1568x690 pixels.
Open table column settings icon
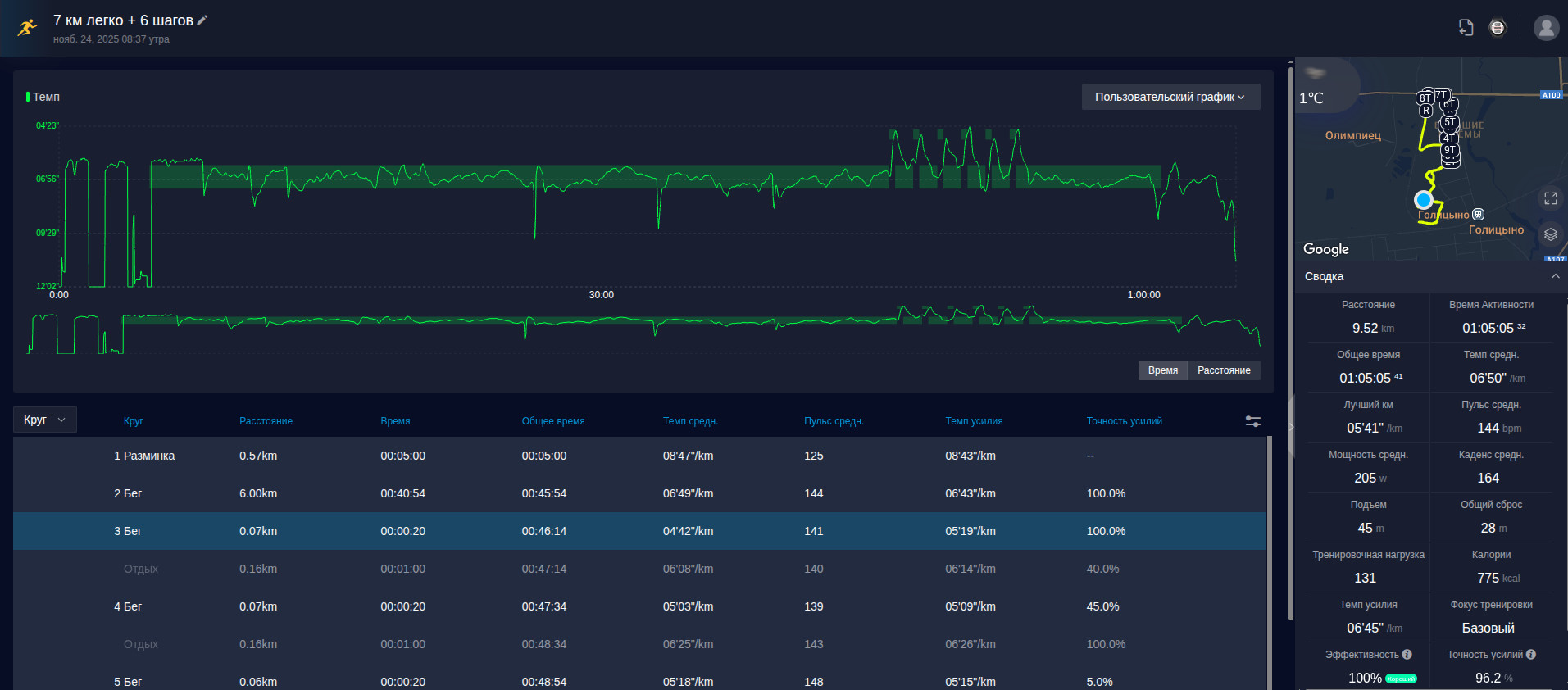[x=1253, y=421]
